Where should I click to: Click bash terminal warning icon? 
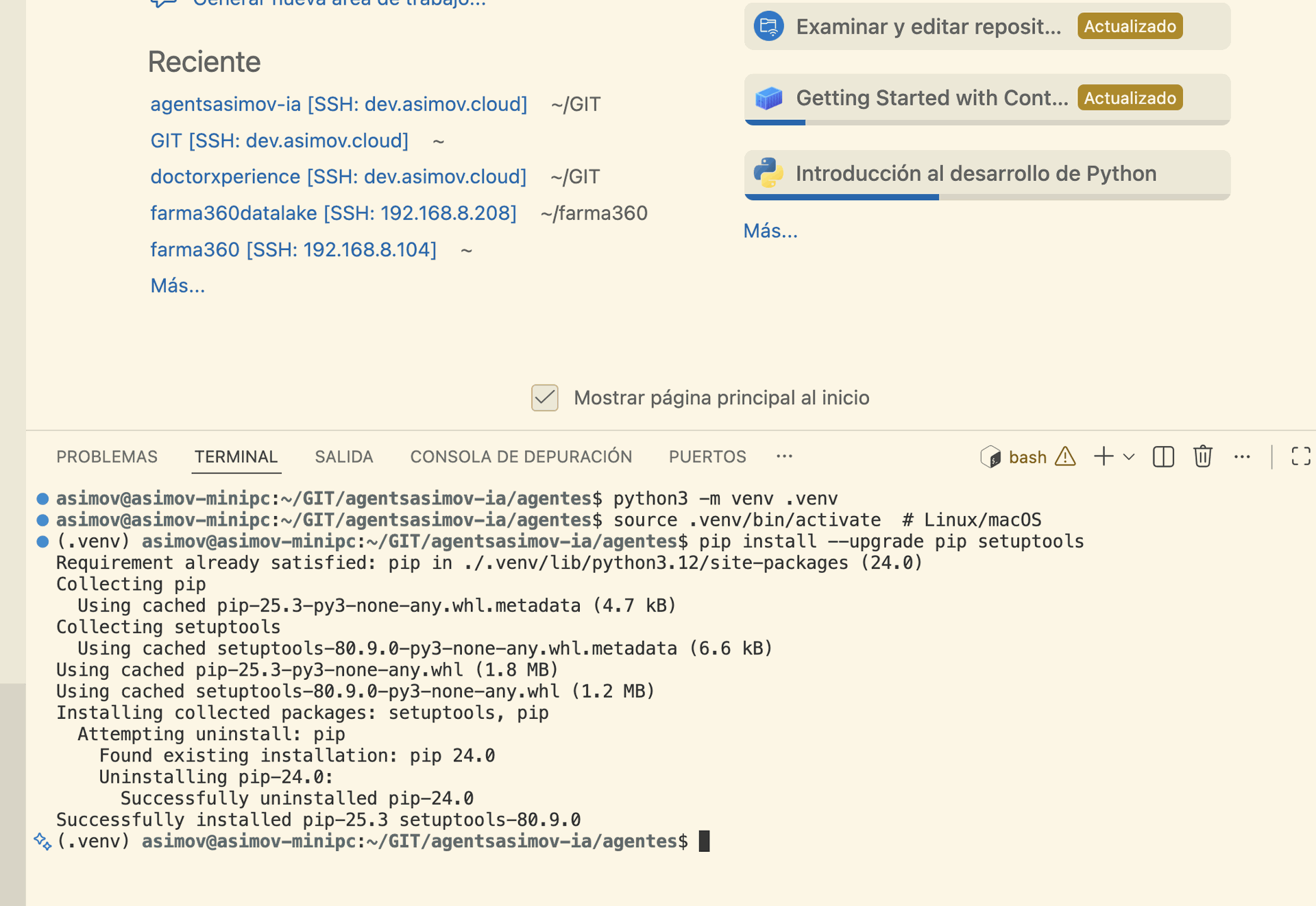tap(1065, 456)
